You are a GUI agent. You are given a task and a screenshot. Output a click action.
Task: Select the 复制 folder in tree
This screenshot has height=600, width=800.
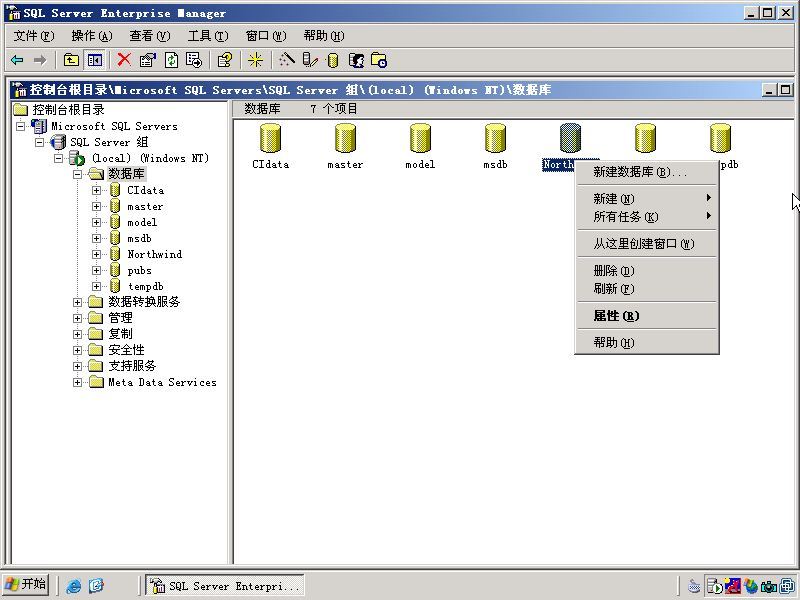click(120, 334)
